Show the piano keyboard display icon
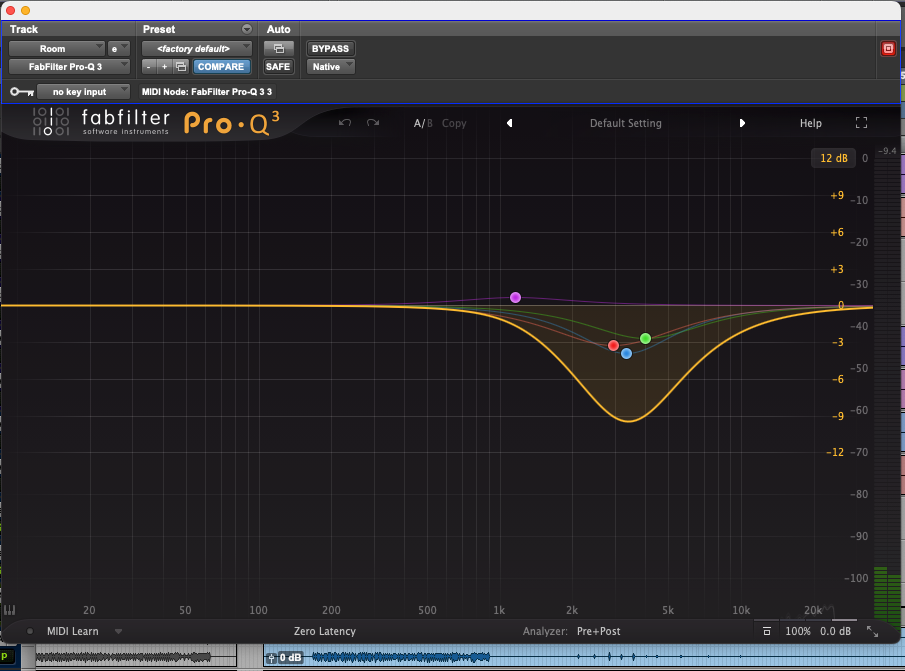905x671 pixels. (x=10, y=610)
